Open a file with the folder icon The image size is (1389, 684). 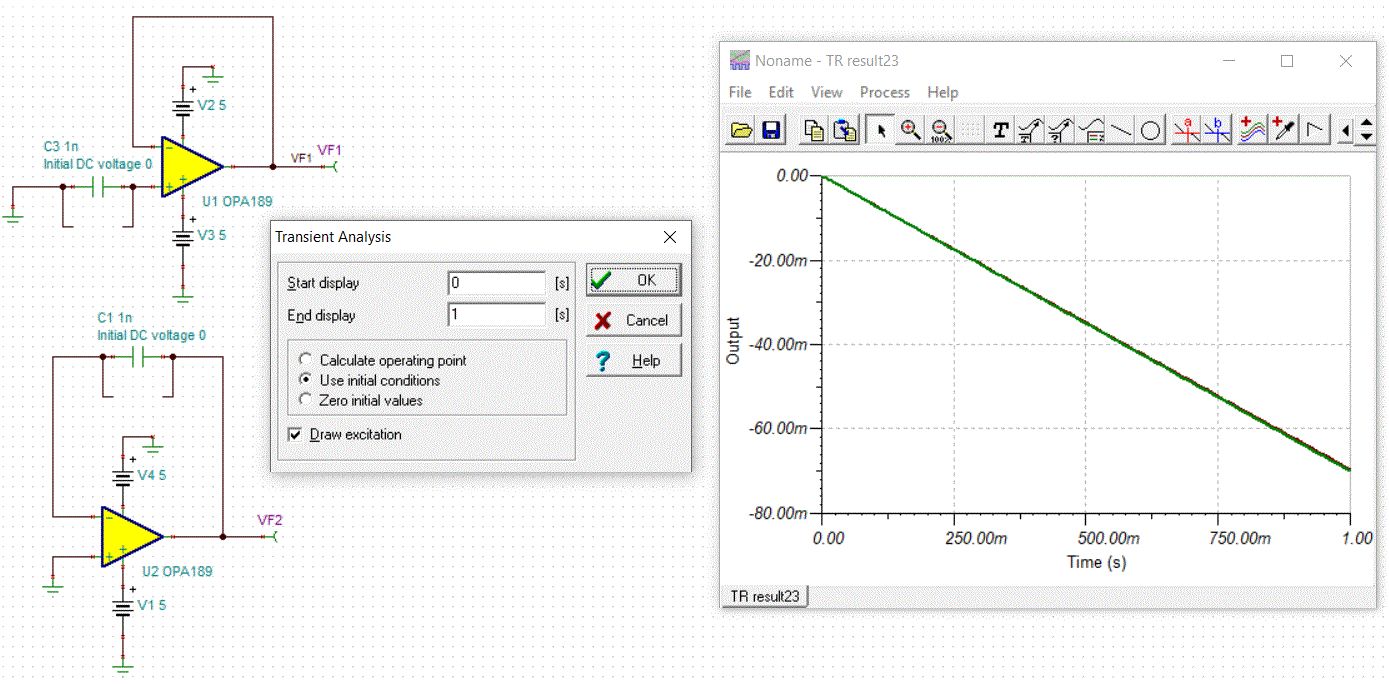741,130
